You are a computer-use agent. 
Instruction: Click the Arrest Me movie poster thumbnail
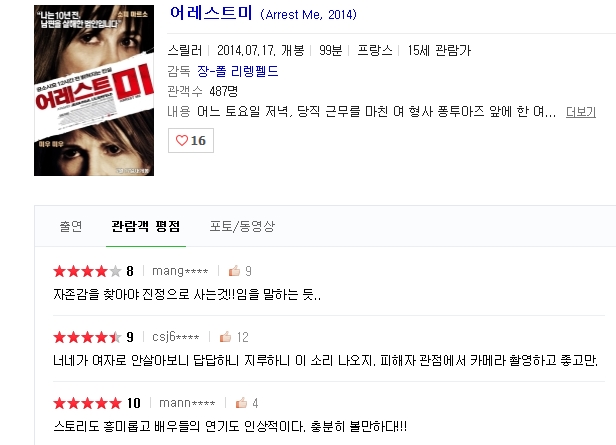click(94, 90)
